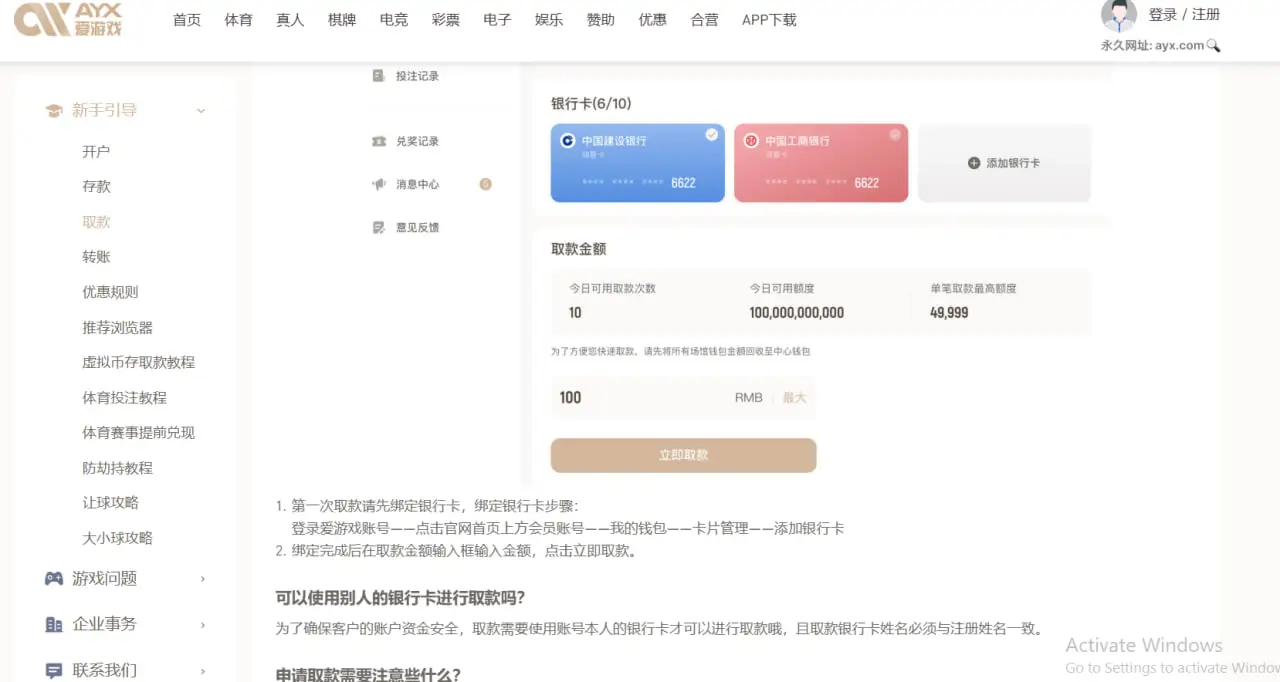The height and width of the screenshot is (682, 1280).
Task: Click the 立即取款 withdraw button
Action: pyautogui.click(x=683, y=454)
